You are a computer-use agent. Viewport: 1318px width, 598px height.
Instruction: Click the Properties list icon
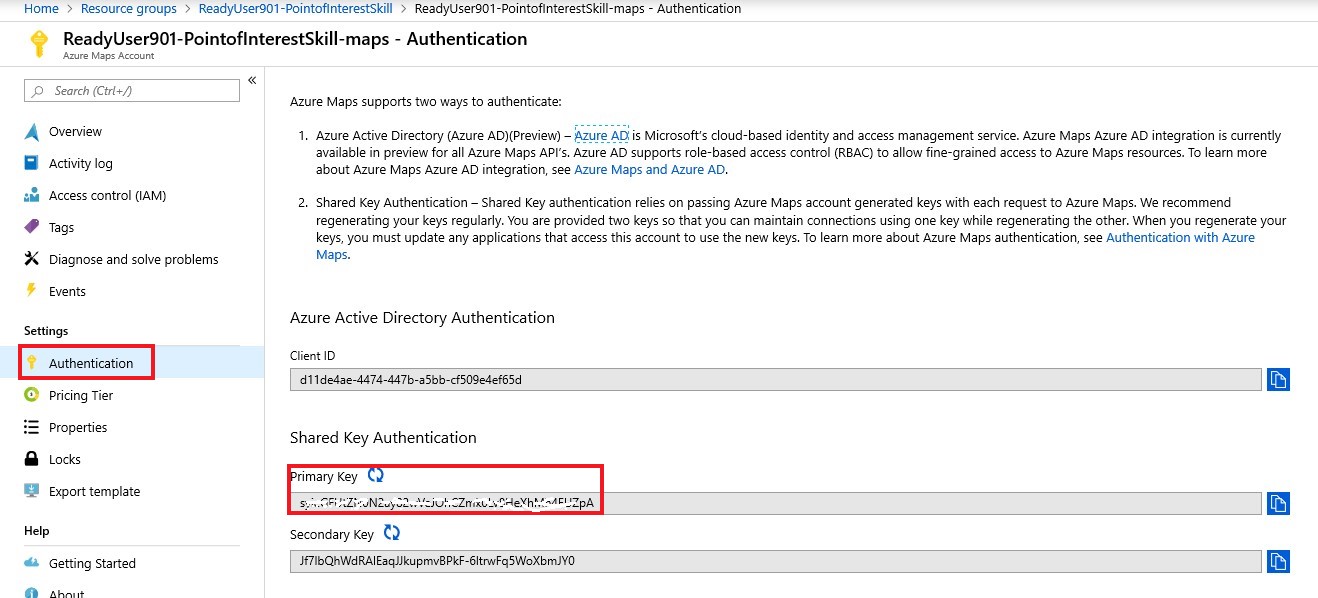click(32, 427)
